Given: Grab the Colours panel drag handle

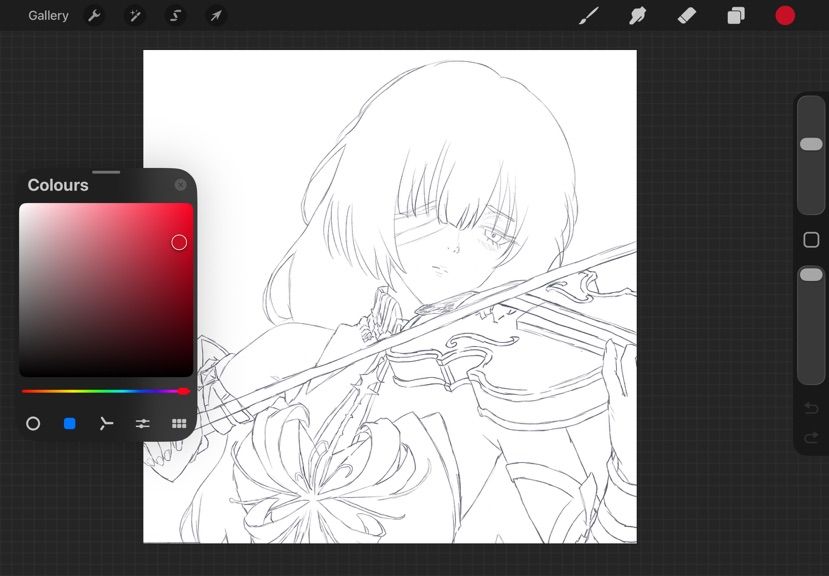Looking at the screenshot, I should [106, 172].
